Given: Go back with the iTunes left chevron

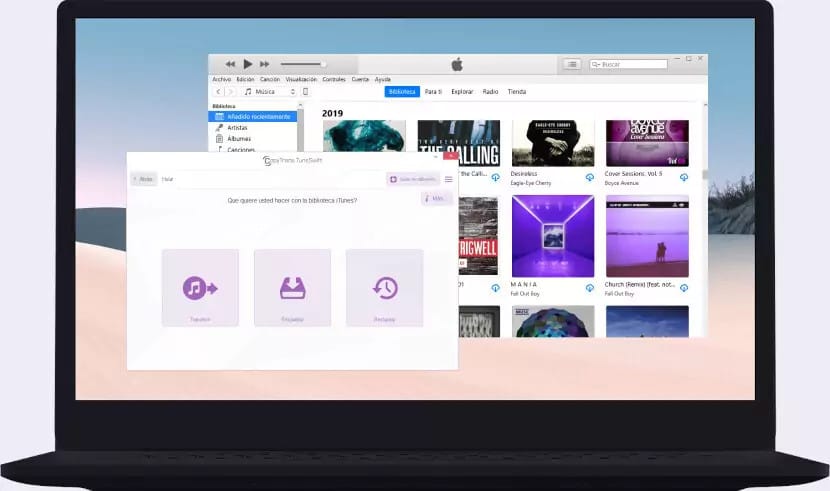Looking at the screenshot, I should 219,92.
